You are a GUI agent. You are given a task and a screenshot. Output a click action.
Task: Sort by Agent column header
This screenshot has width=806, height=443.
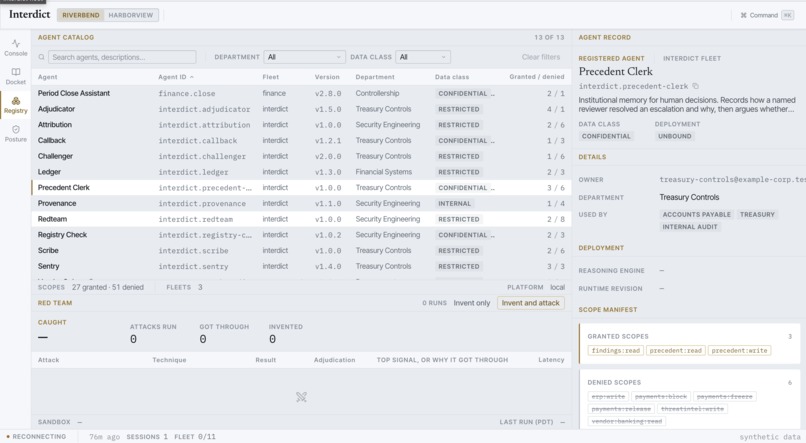47,77
